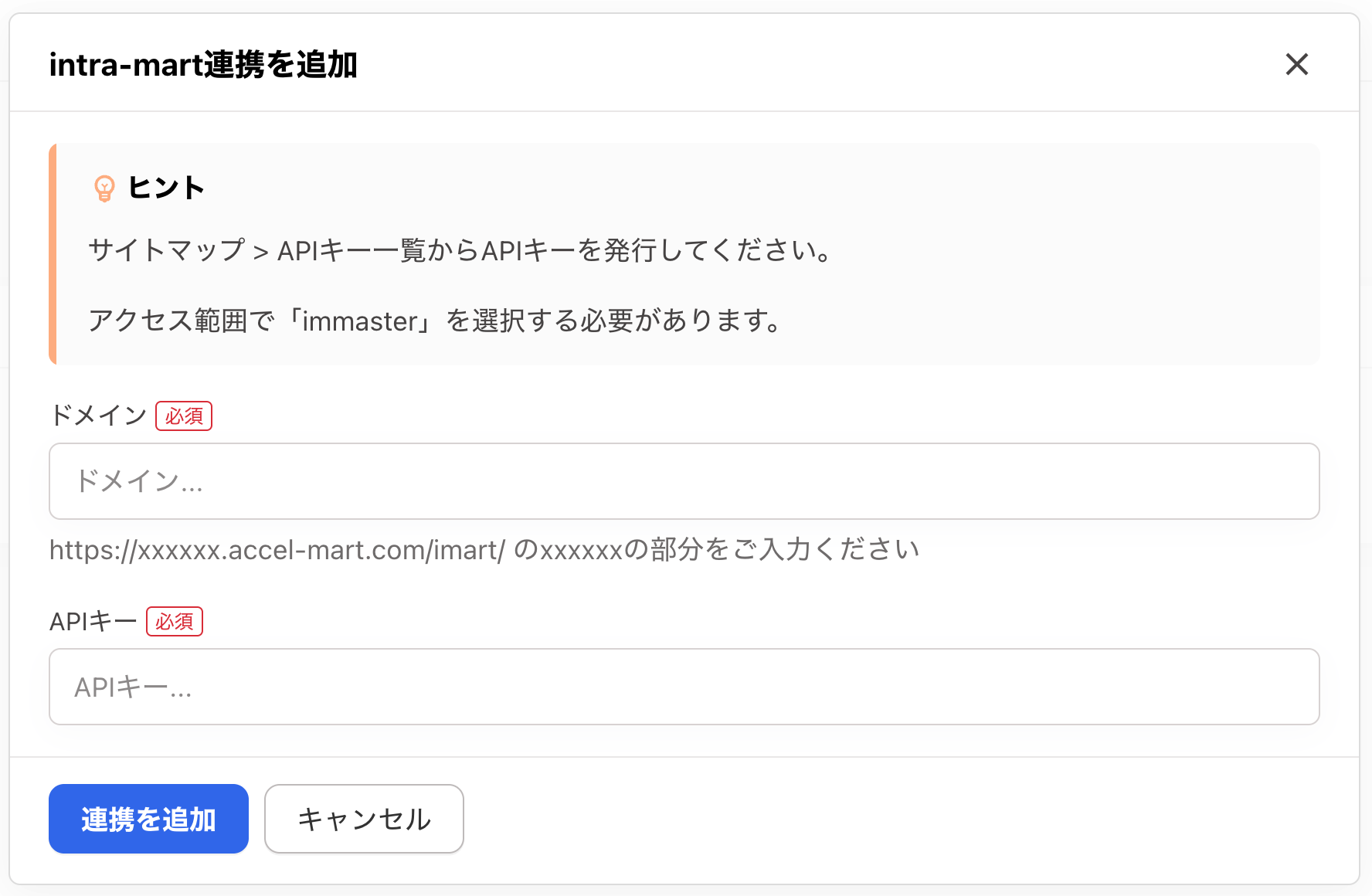This screenshot has height=896, width=1372.
Task: Click the 必須 badge beside ドメイン
Action: (x=184, y=416)
